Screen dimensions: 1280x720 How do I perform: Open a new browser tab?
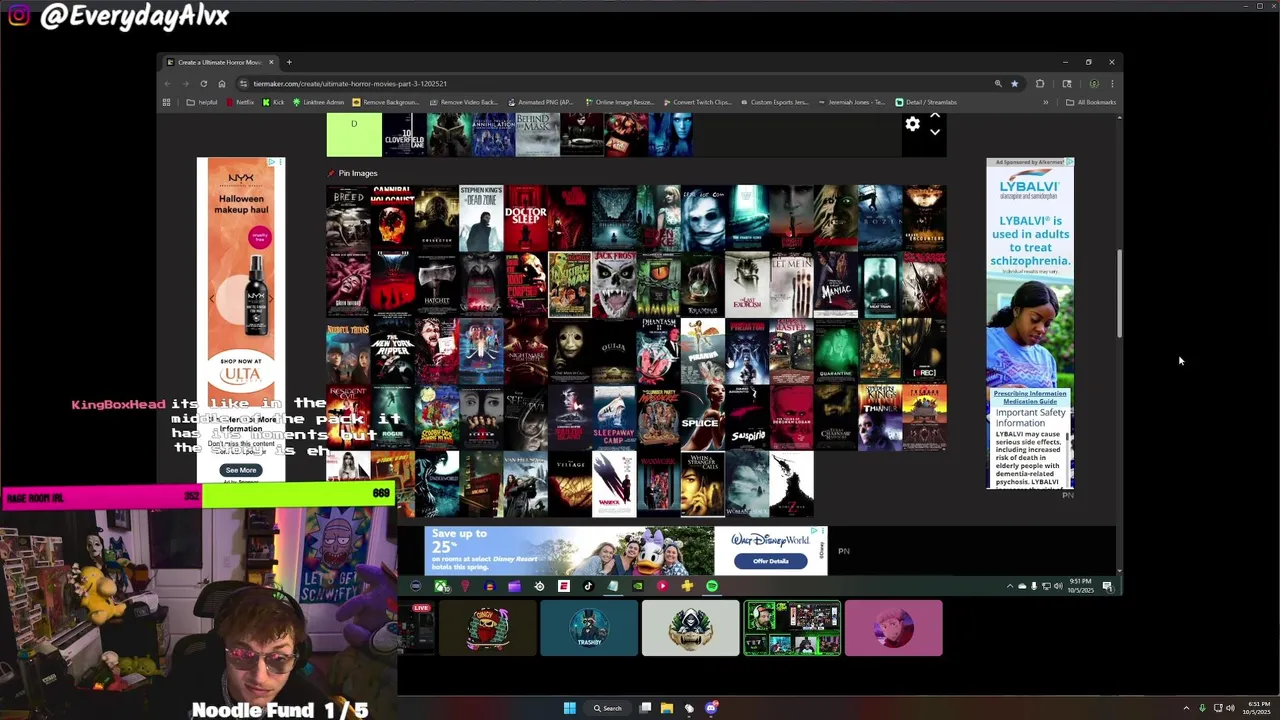point(289,62)
